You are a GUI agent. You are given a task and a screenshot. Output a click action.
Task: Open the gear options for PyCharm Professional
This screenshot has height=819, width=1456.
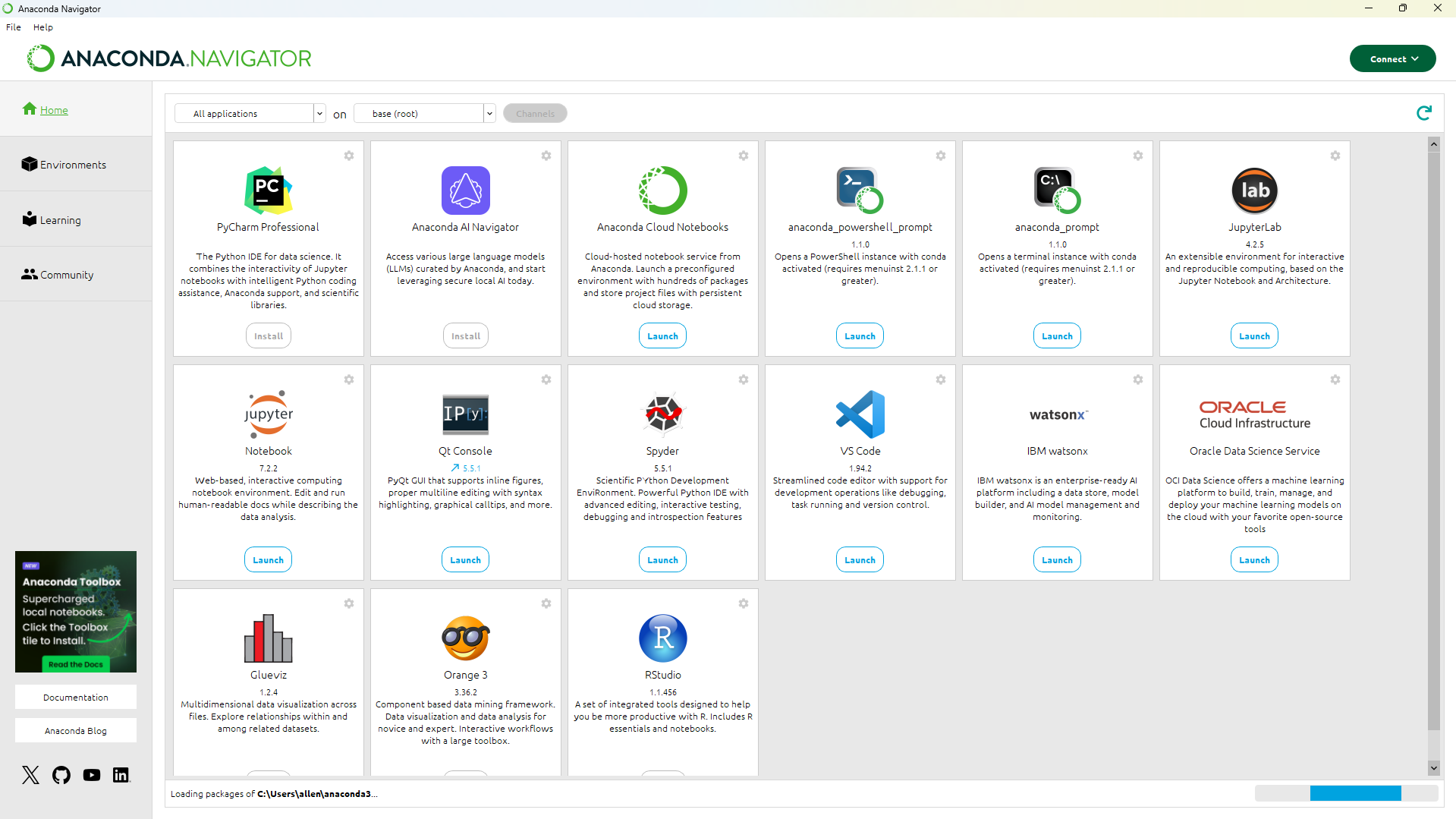(349, 156)
